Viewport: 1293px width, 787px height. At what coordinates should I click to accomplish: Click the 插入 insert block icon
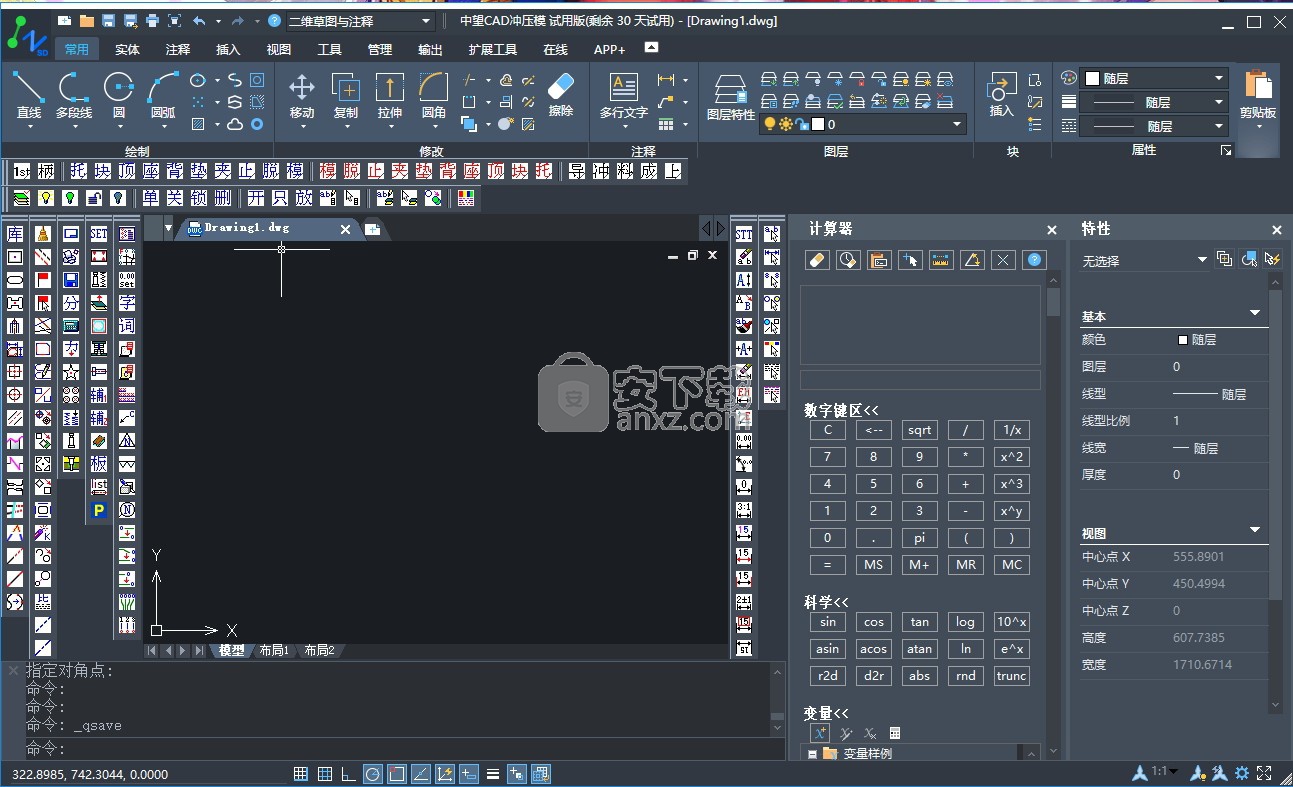point(1001,96)
